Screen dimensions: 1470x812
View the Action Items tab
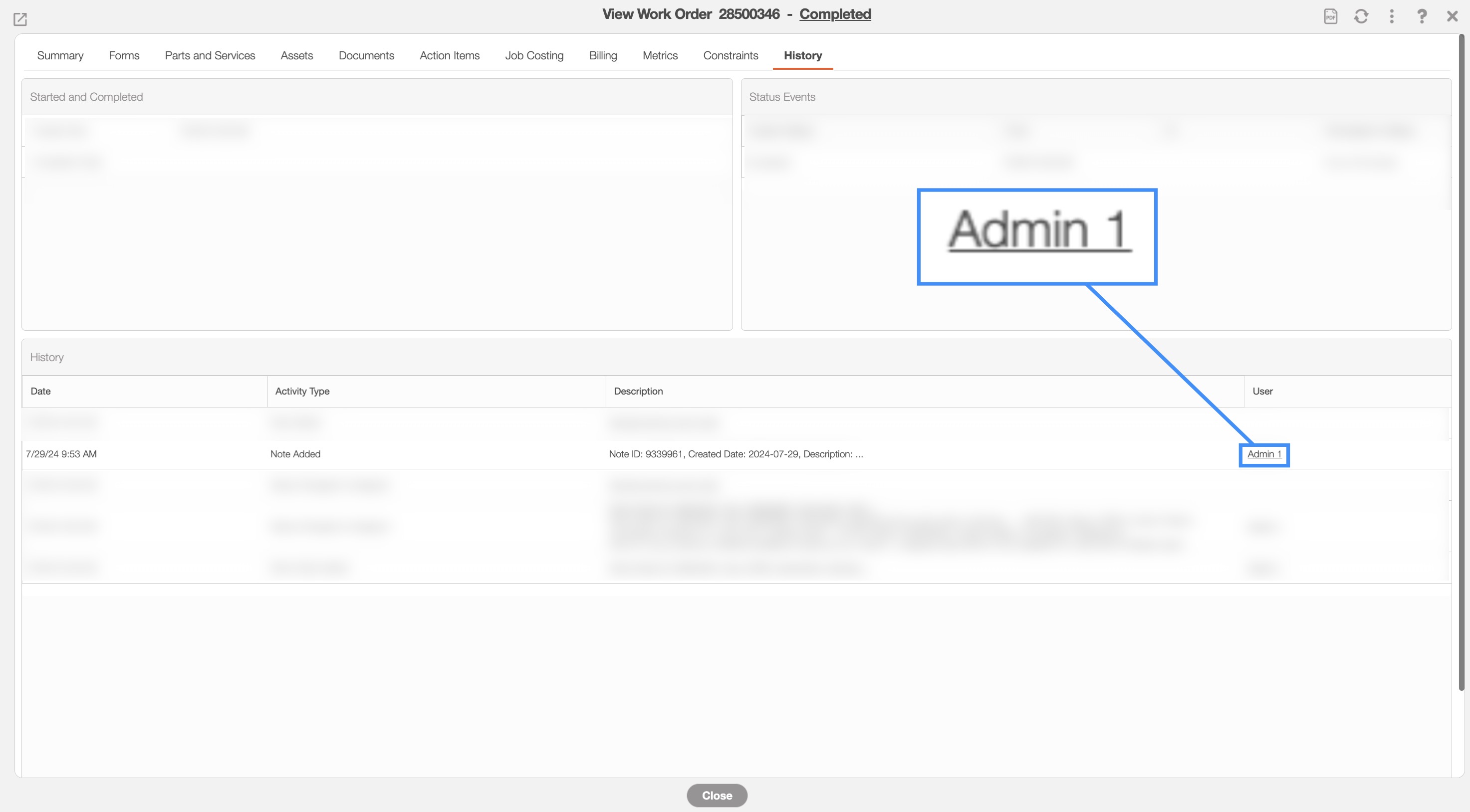[x=449, y=55]
